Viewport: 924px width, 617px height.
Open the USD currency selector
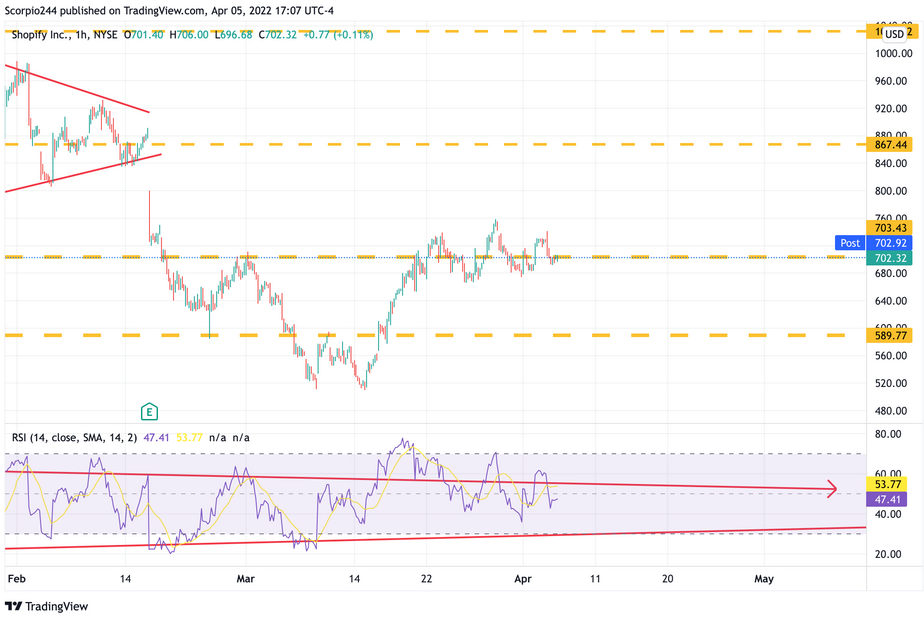click(894, 34)
